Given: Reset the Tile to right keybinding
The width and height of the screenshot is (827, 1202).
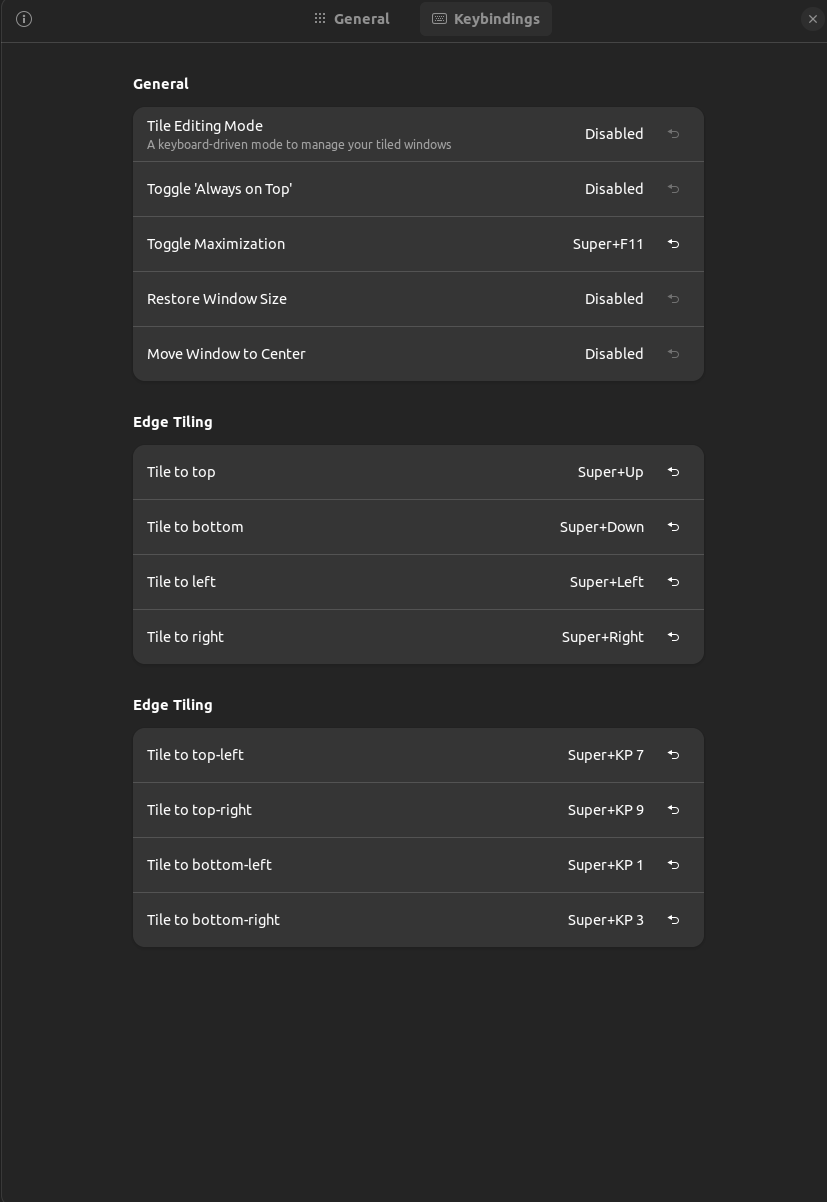Looking at the screenshot, I should pyautogui.click(x=674, y=637).
